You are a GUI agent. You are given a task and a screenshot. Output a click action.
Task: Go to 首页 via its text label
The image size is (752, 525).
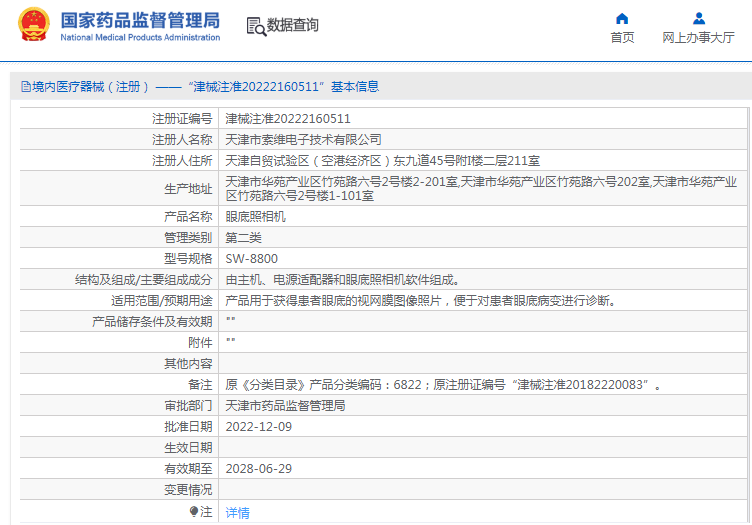click(622, 38)
